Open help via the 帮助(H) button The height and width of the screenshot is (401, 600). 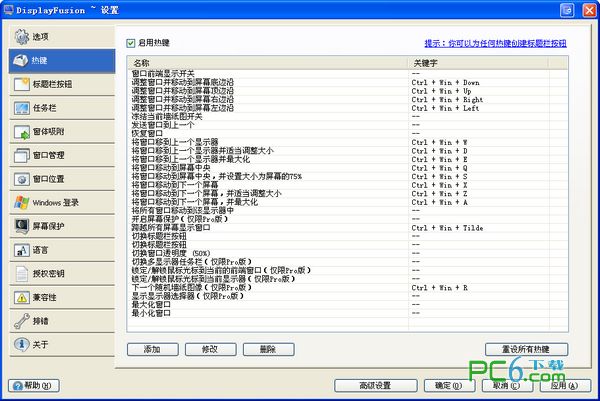[x=34, y=385]
